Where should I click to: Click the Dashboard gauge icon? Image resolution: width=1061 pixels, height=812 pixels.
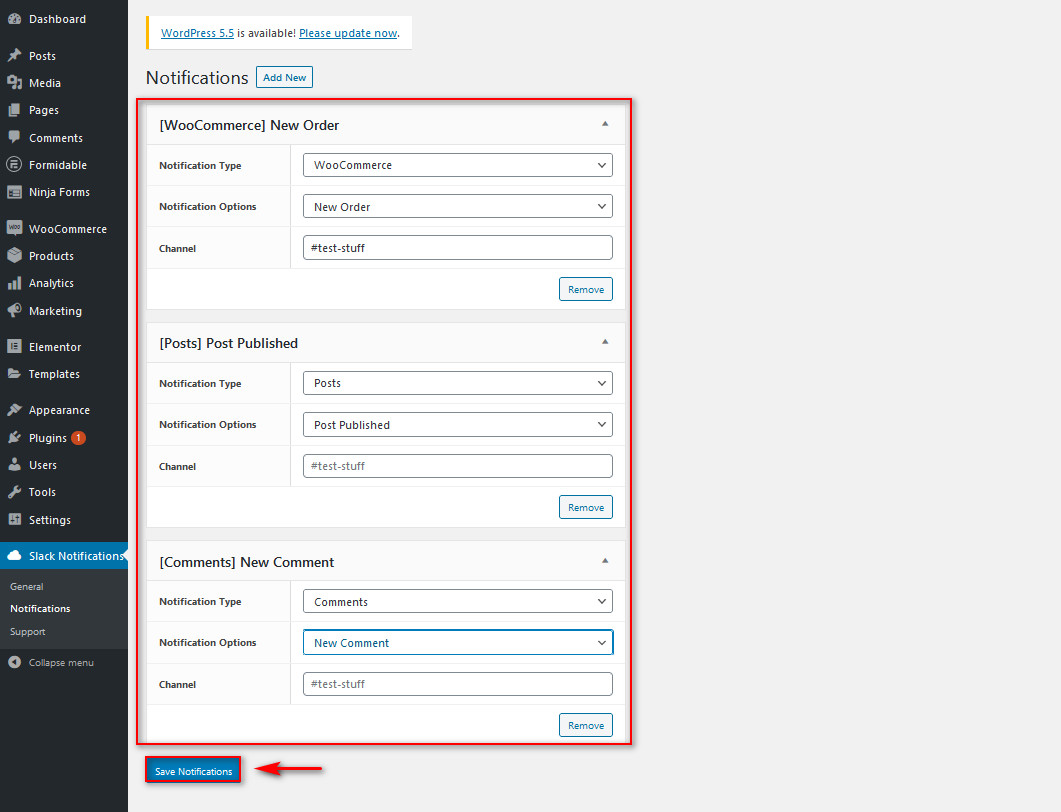pyautogui.click(x=14, y=19)
